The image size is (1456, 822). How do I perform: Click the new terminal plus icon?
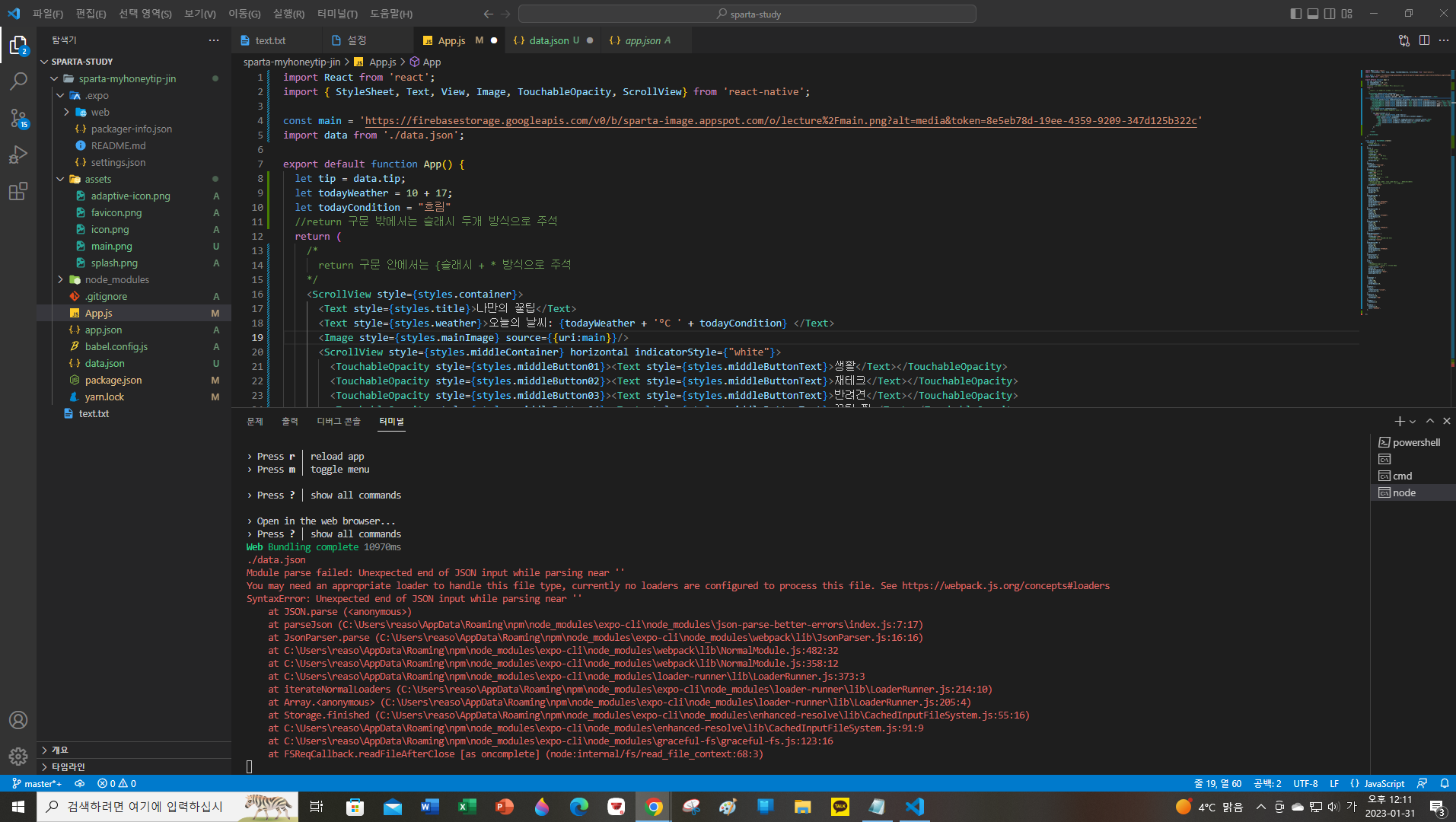point(1399,421)
